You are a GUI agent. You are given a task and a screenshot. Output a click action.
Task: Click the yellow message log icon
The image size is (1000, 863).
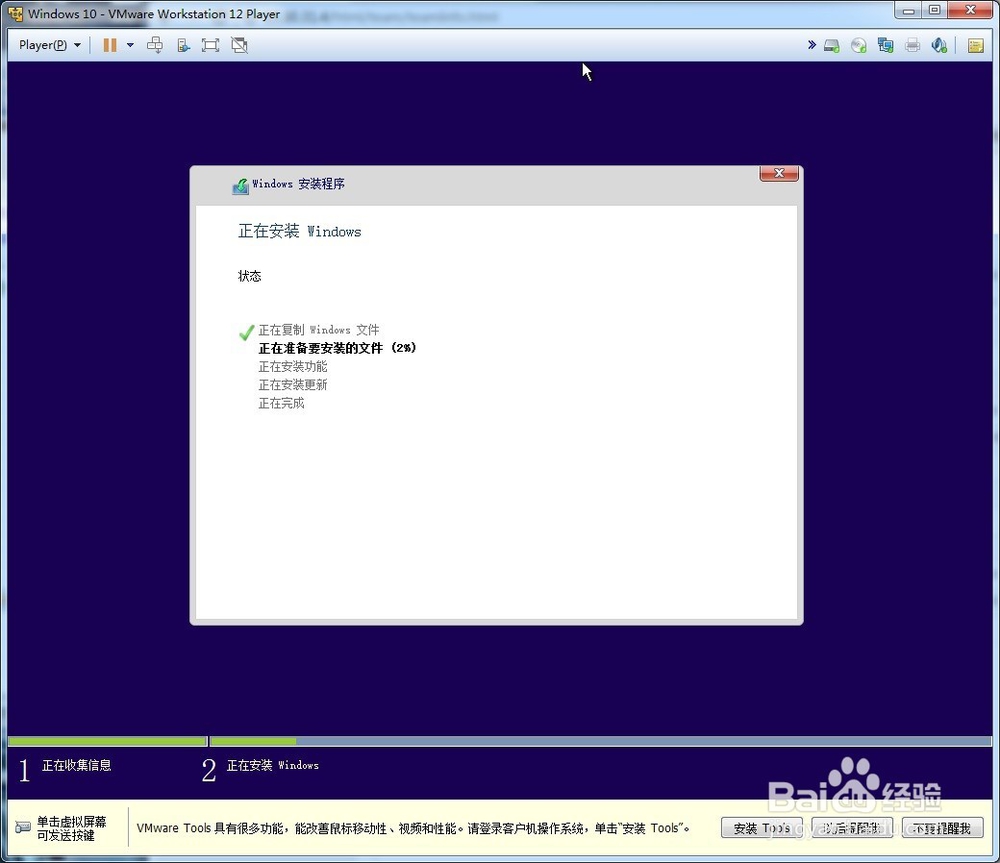975,45
